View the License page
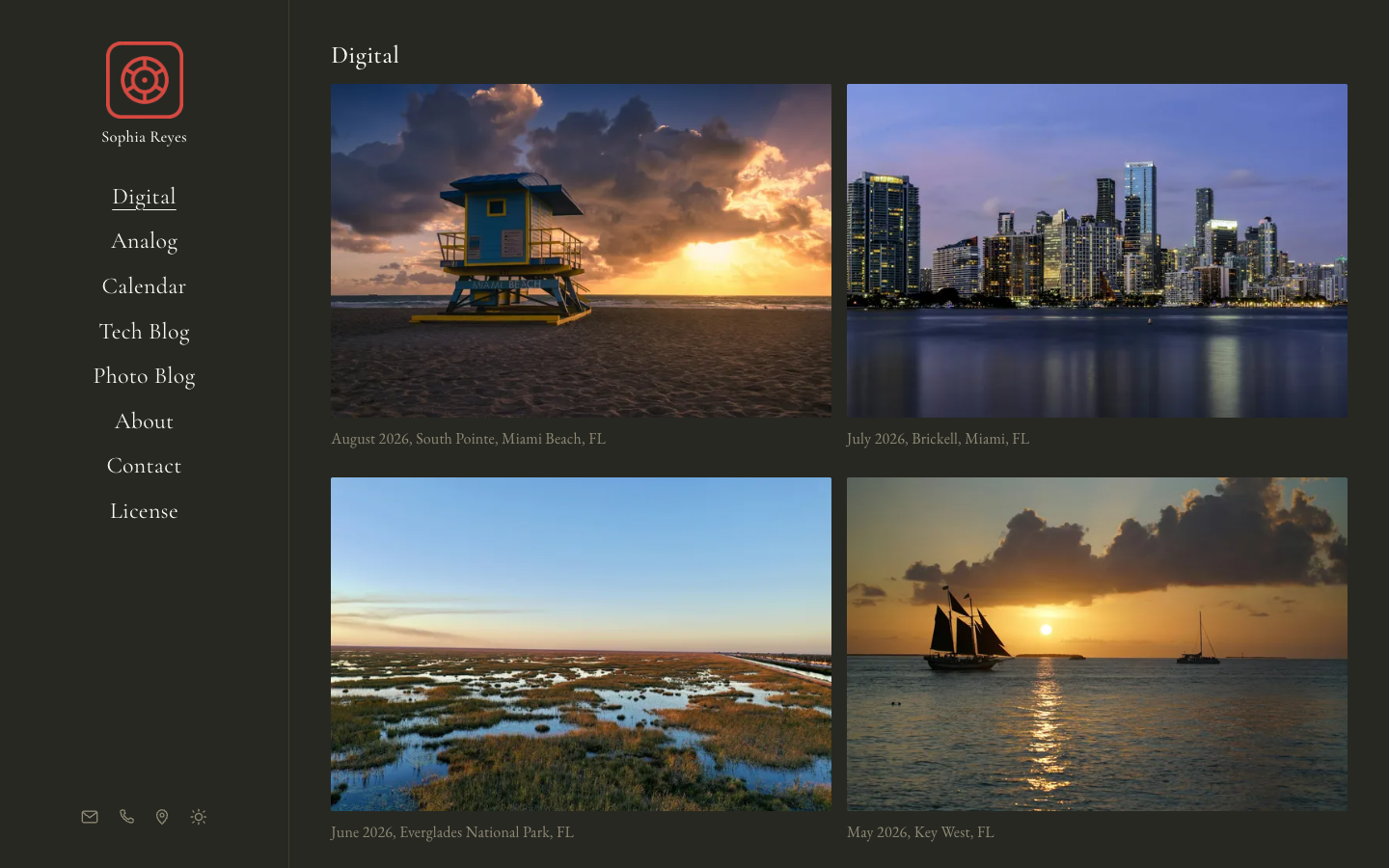The image size is (1389, 868). (144, 511)
